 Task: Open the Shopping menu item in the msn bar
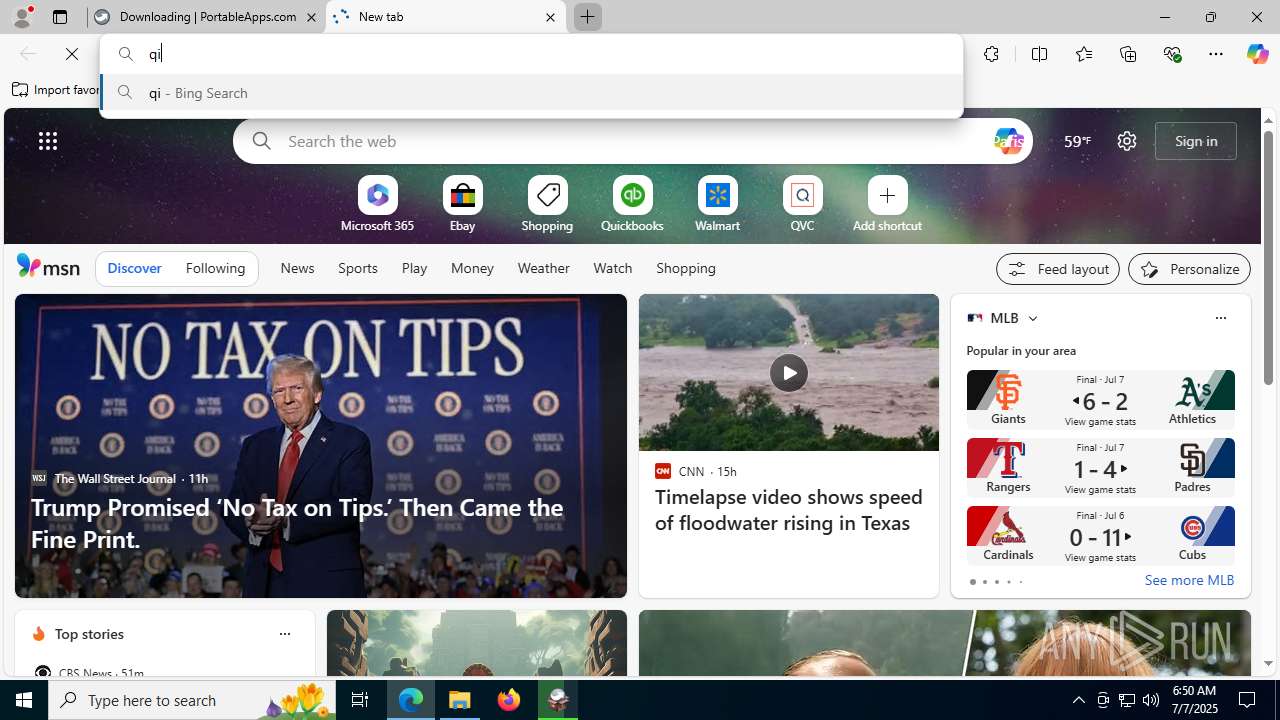point(686,268)
